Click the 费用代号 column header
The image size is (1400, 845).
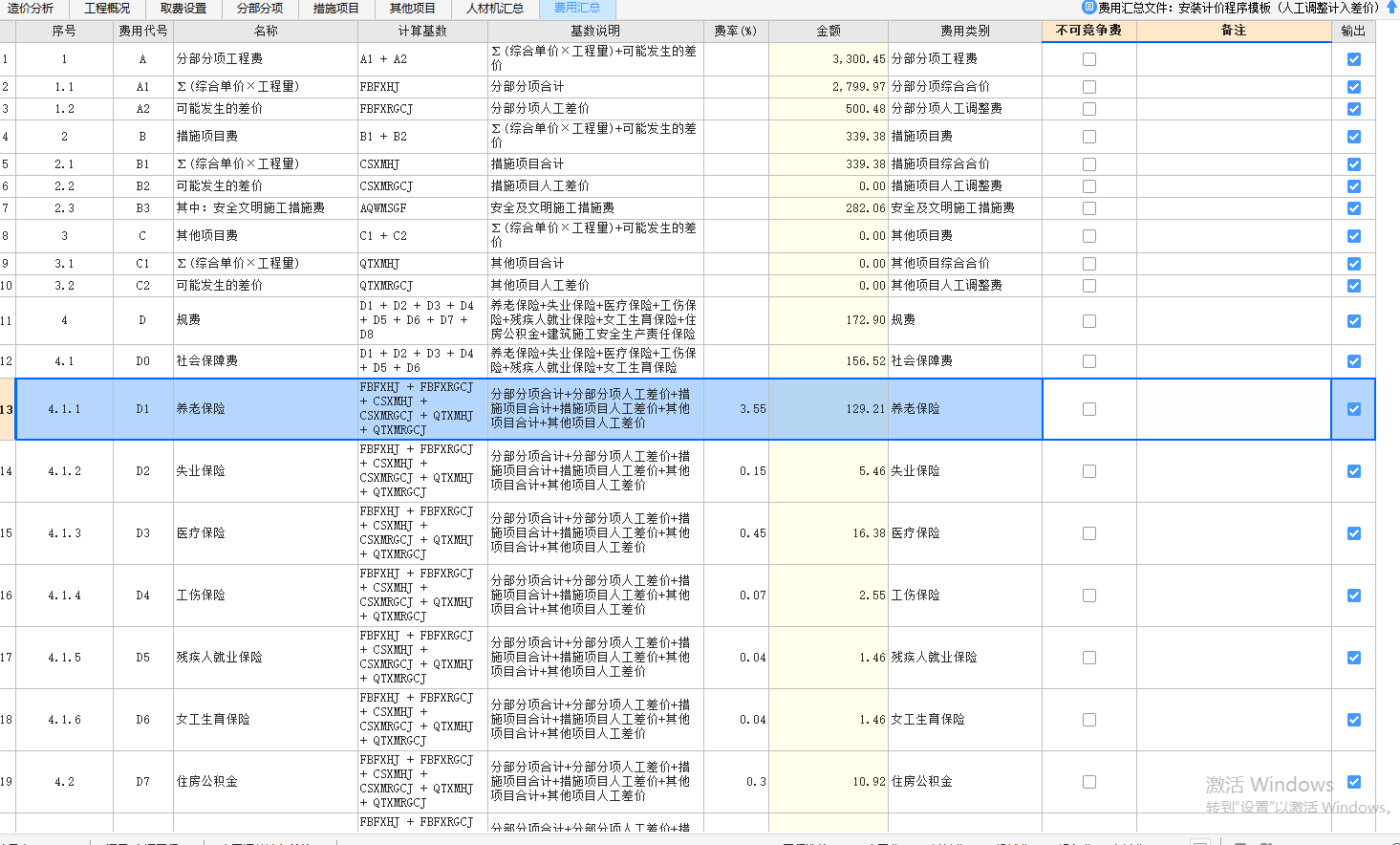[x=143, y=31]
